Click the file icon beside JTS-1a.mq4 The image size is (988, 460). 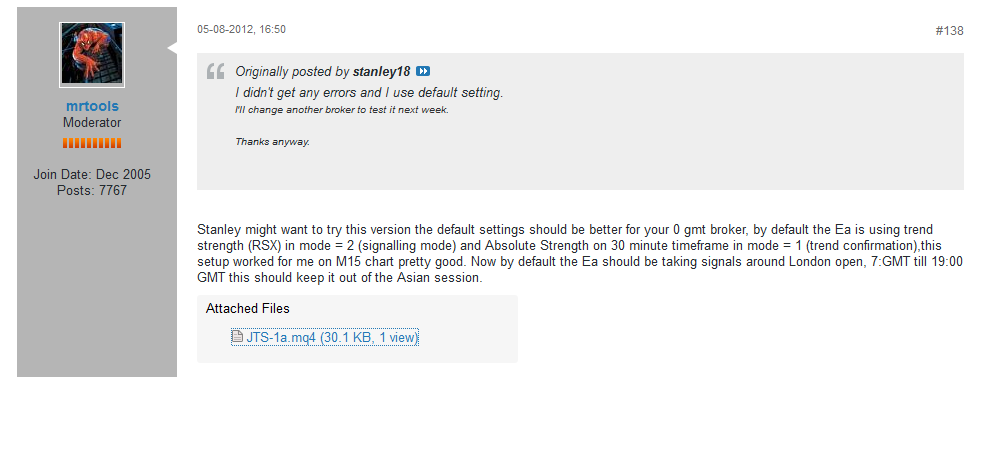point(237,338)
